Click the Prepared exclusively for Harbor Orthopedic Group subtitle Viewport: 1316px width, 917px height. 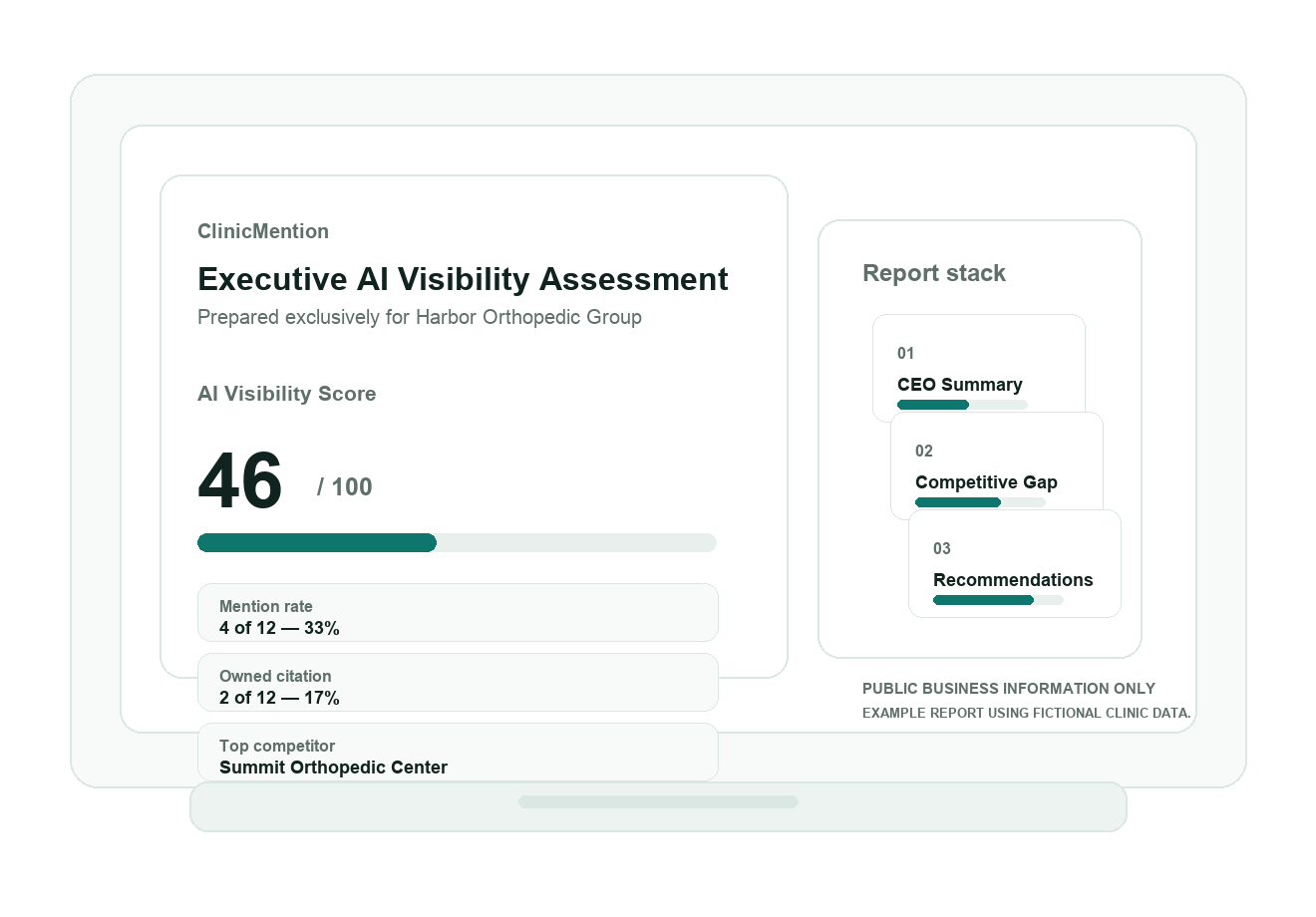[420, 317]
